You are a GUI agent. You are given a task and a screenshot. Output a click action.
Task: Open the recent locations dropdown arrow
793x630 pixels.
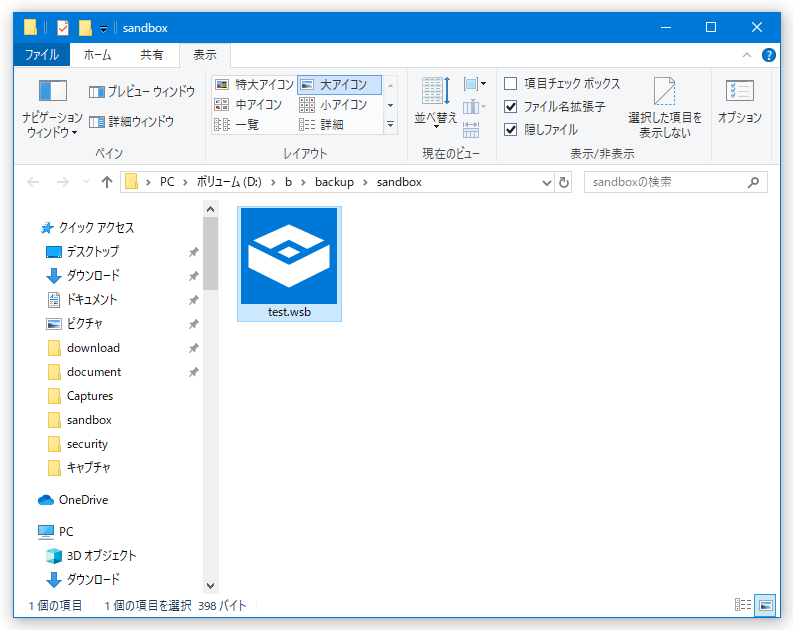[x=86, y=182]
